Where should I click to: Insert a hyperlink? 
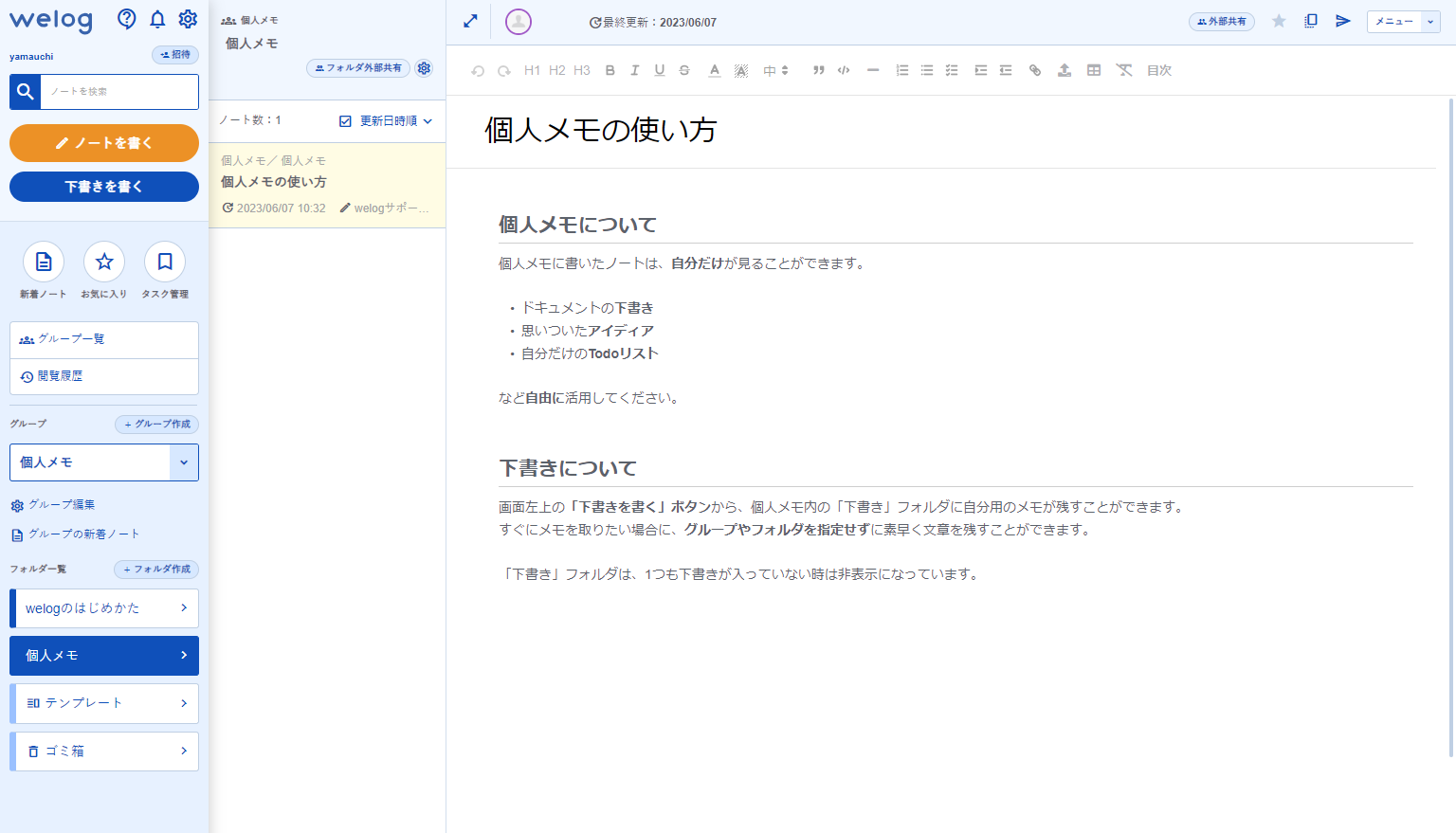coord(1035,70)
